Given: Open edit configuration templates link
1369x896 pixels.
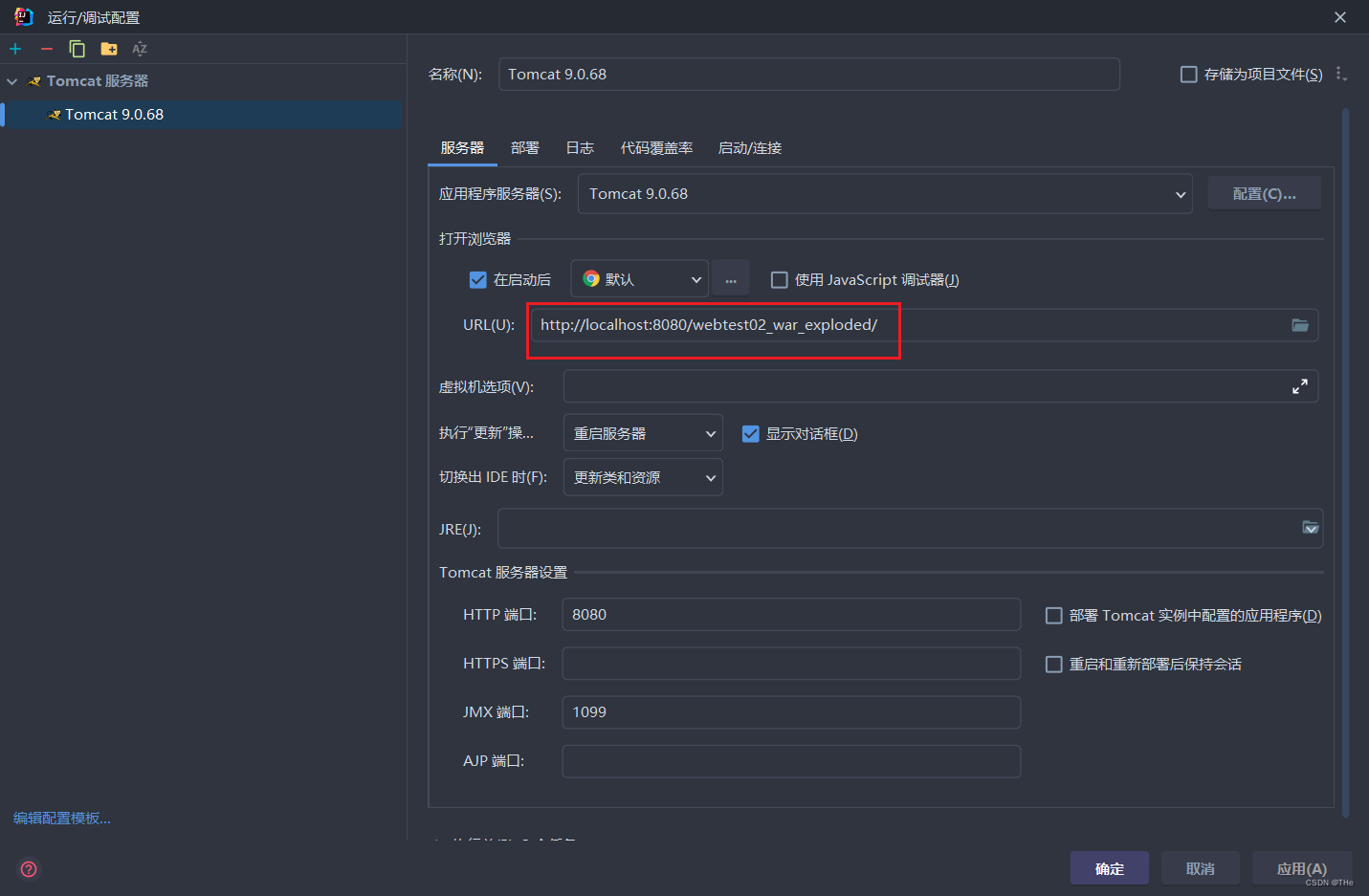Looking at the screenshot, I should pos(62,819).
